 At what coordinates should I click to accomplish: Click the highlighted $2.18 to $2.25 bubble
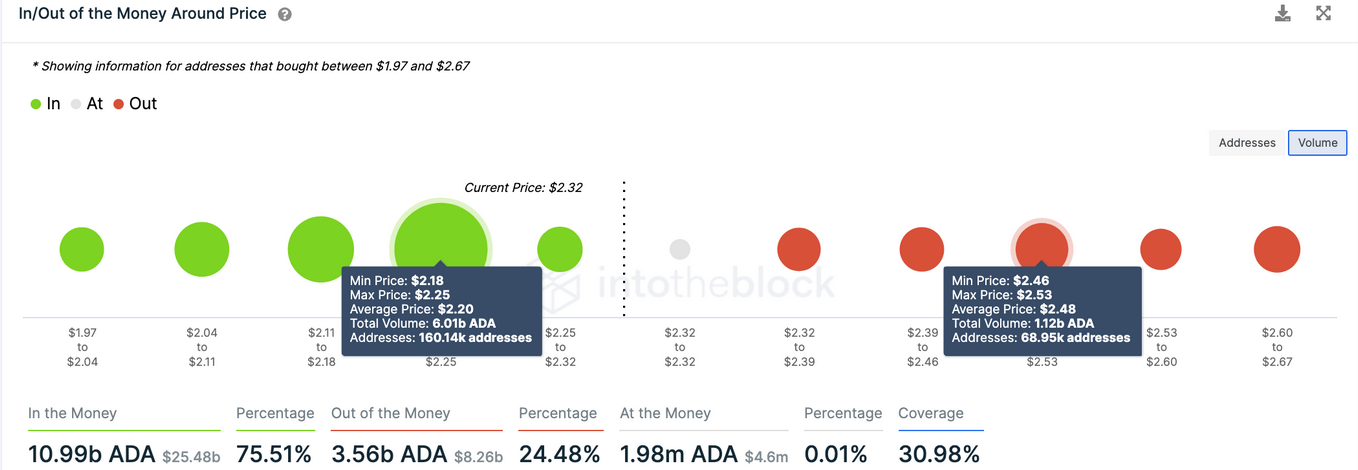point(440,240)
